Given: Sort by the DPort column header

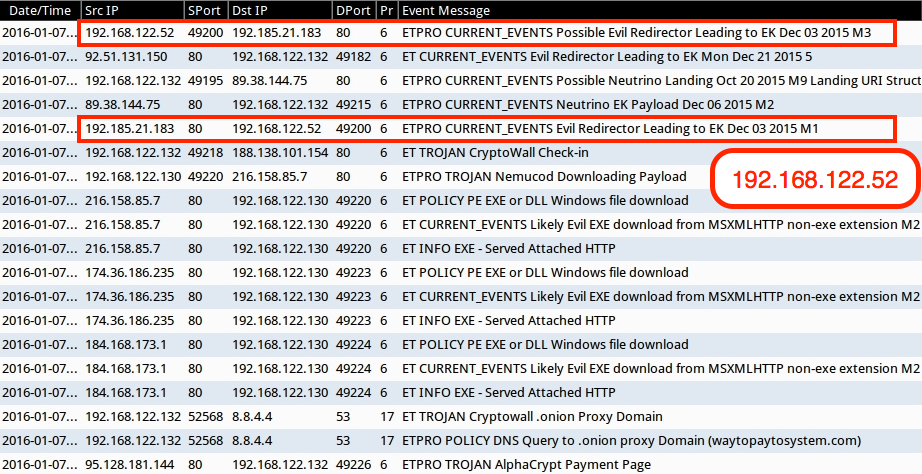Looking at the screenshot, I should click(x=355, y=10).
